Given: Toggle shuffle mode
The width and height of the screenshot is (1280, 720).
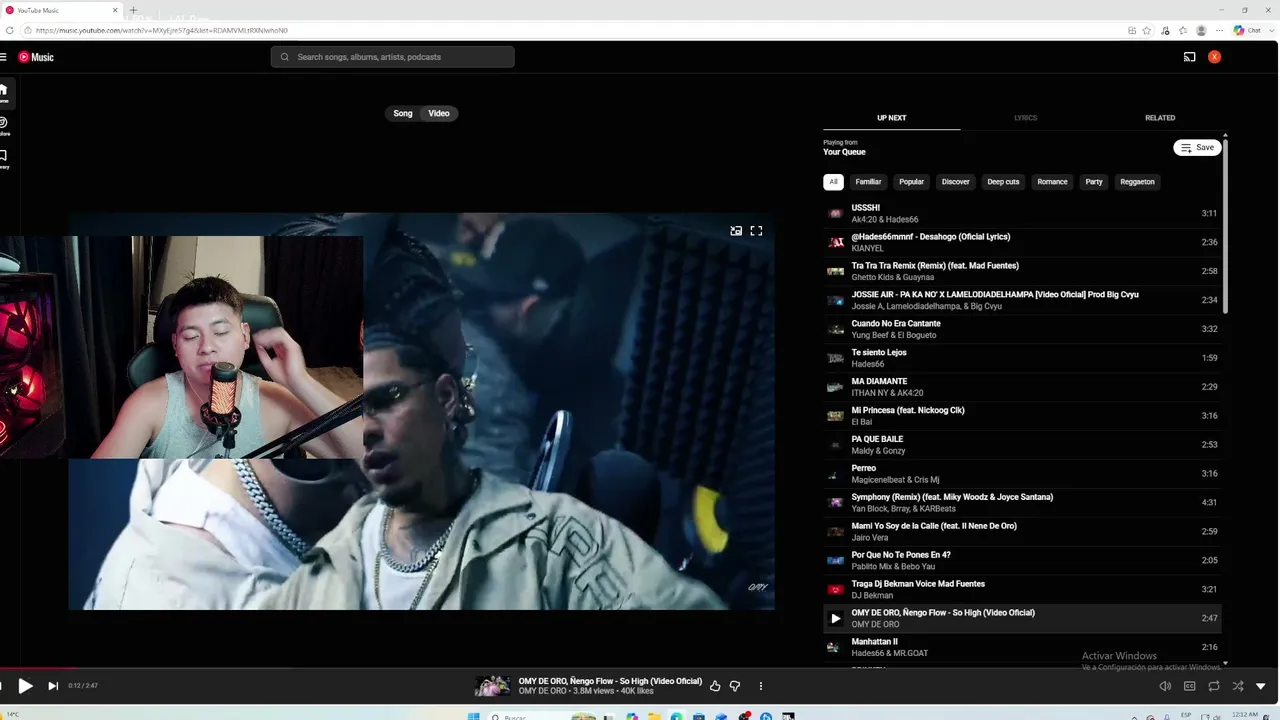Looking at the screenshot, I should point(1237,686).
